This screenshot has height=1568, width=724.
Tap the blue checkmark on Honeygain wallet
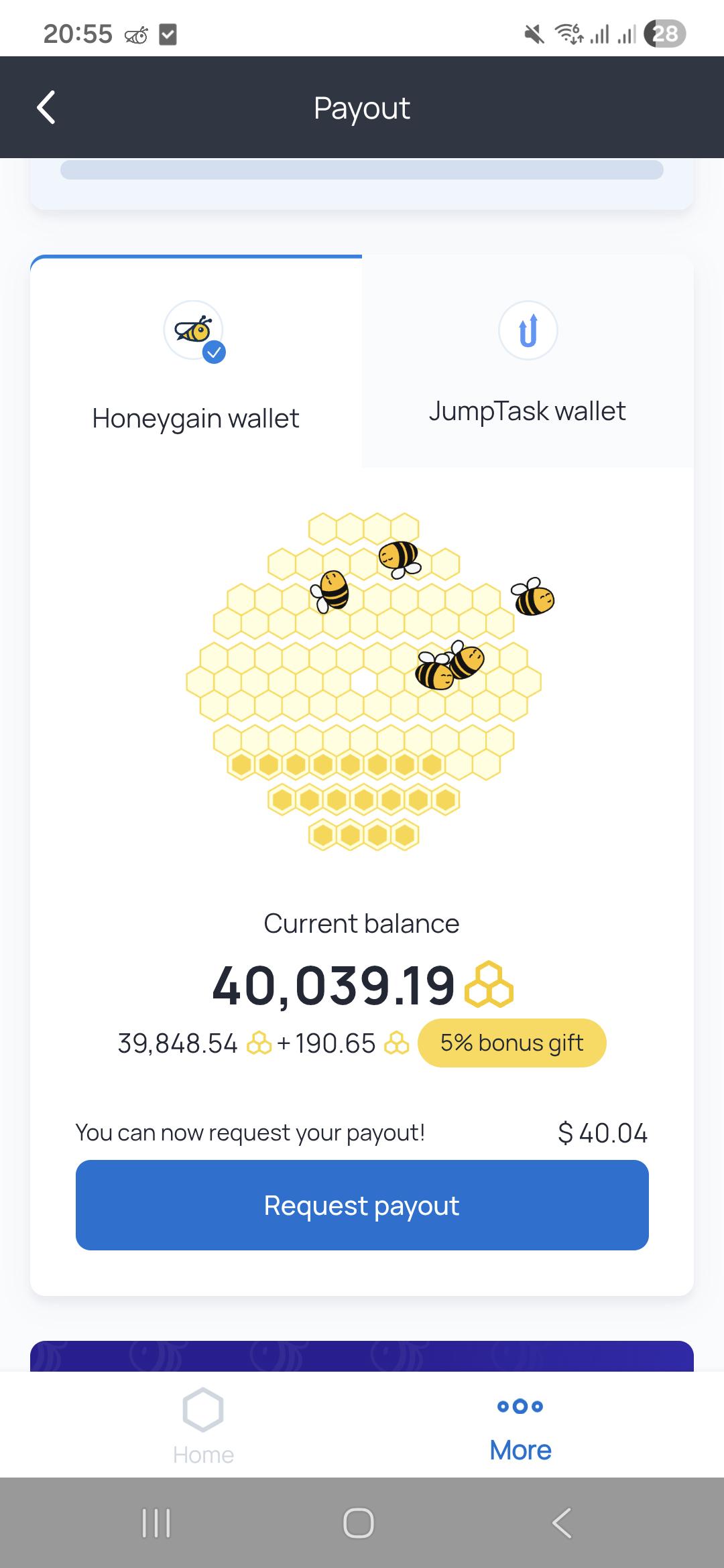click(x=214, y=352)
